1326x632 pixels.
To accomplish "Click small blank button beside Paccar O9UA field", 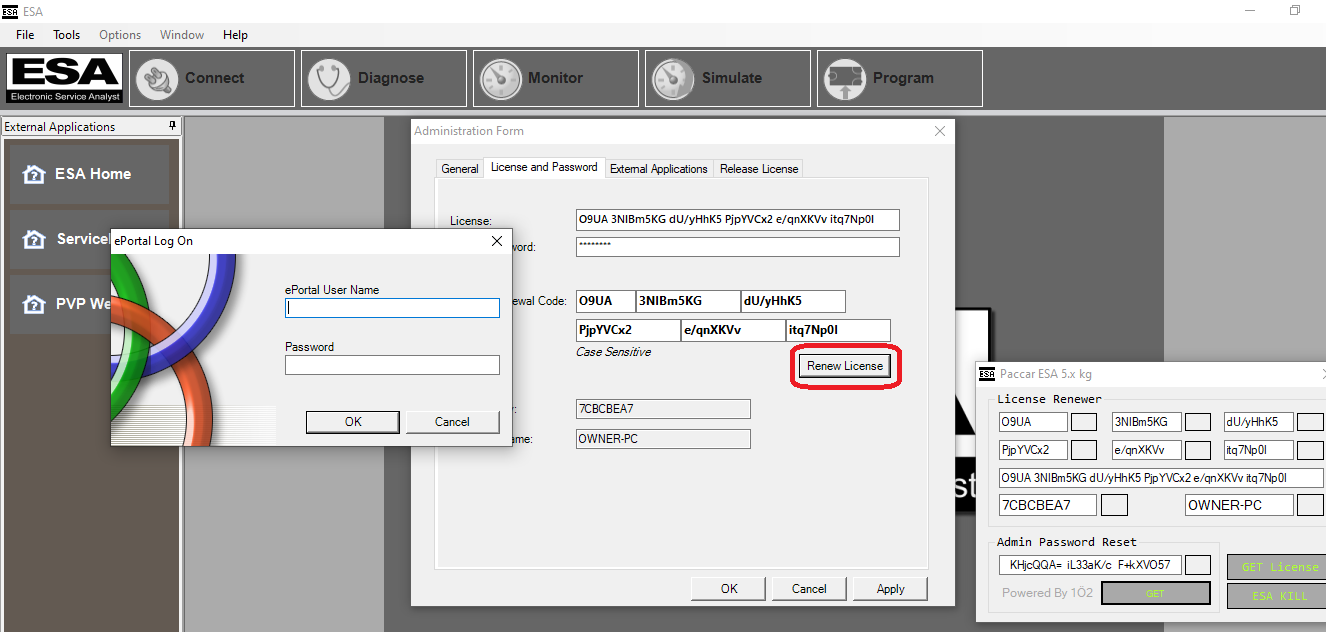I will [x=1084, y=422].
